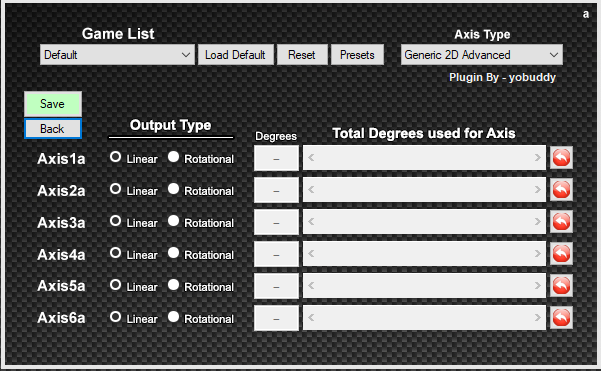Click Axis6a degrees slider left arrow

coord(311,317)
